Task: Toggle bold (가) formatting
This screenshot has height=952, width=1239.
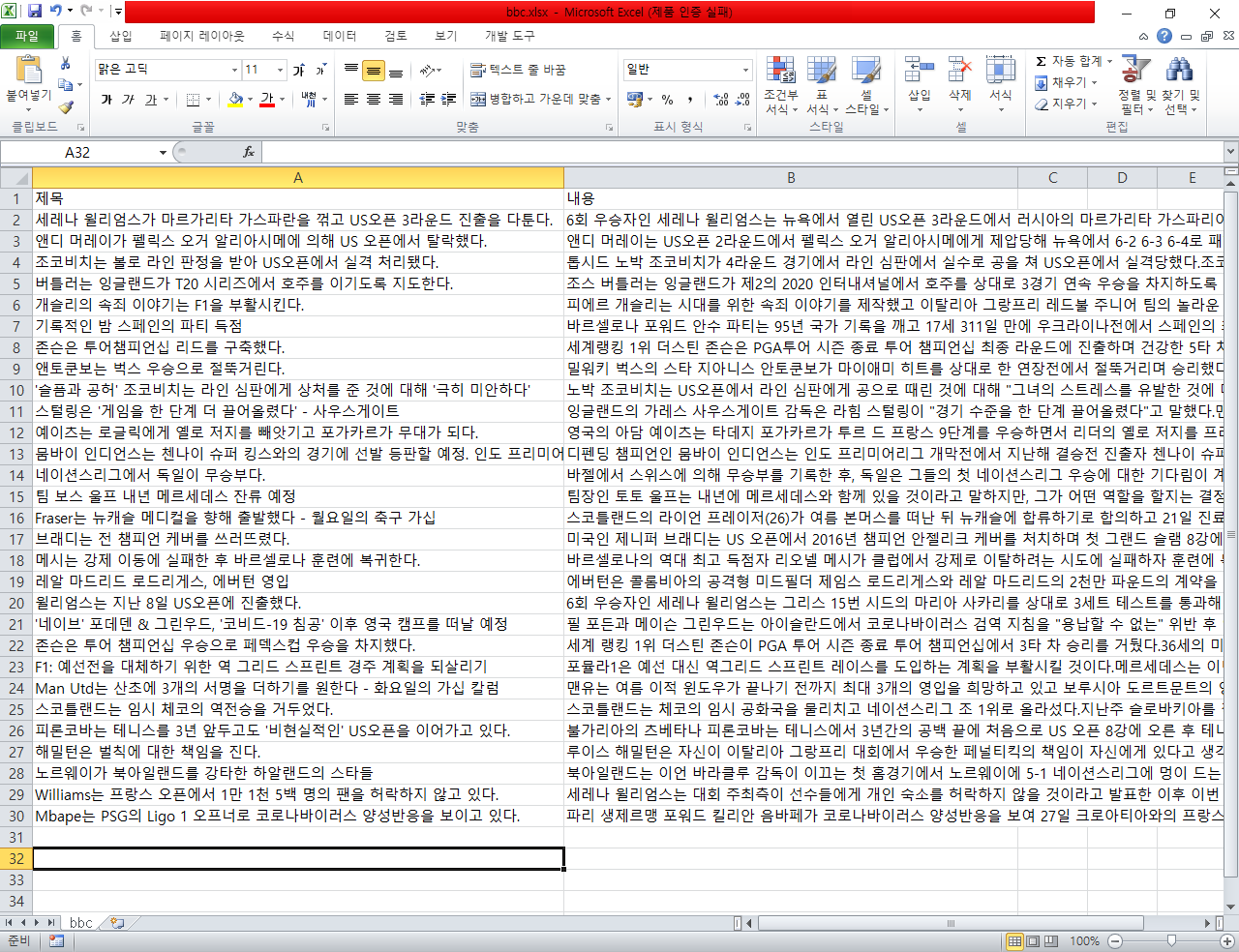Action: (x=106, y=99)
